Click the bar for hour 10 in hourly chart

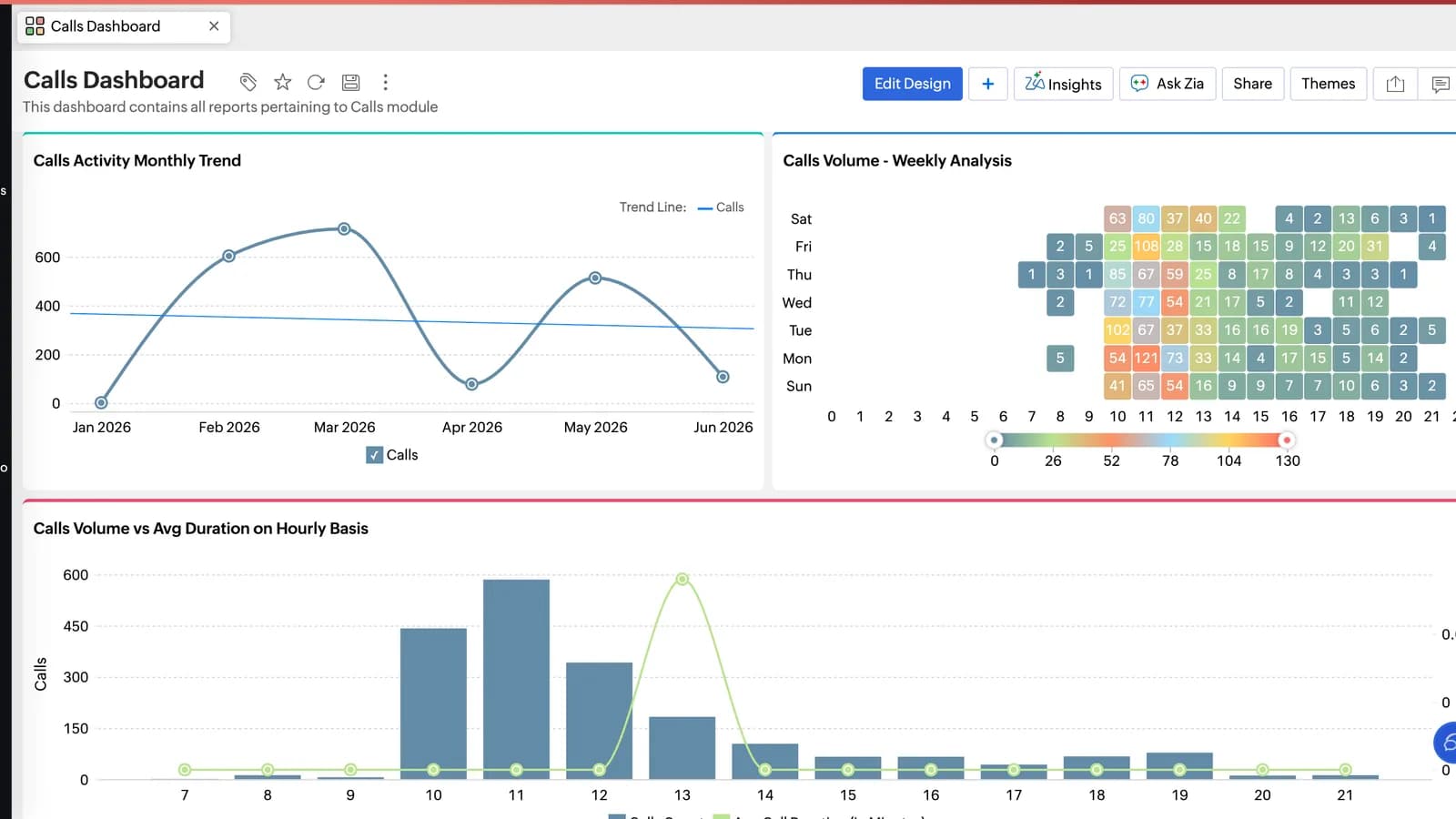(433, 703)
